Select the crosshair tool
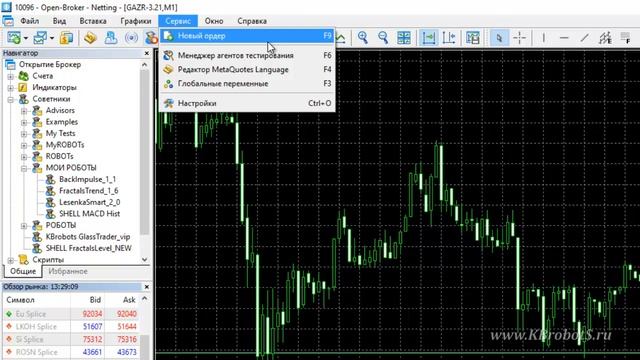 520,38
